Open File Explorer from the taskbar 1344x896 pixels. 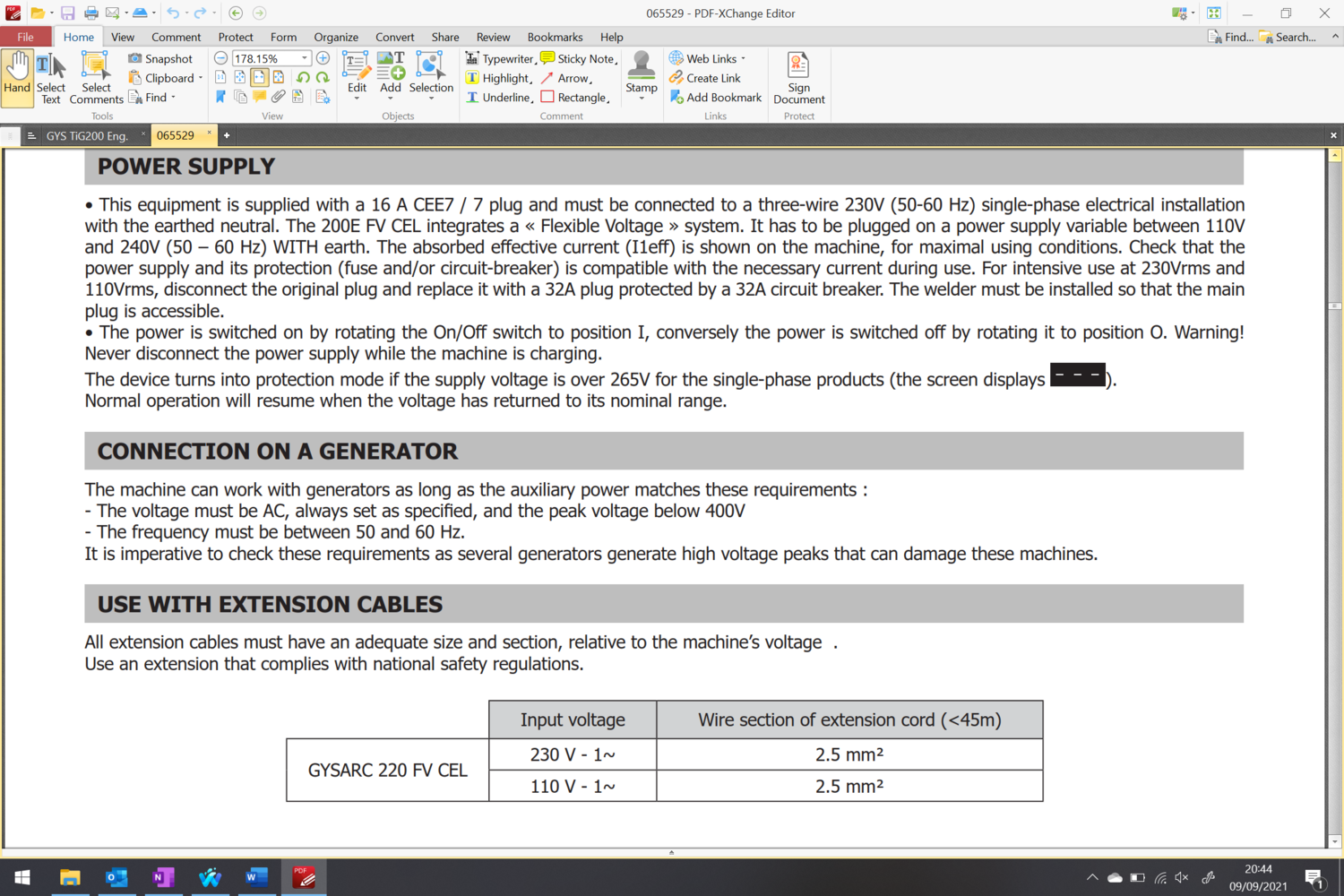(x=70, y=877)
